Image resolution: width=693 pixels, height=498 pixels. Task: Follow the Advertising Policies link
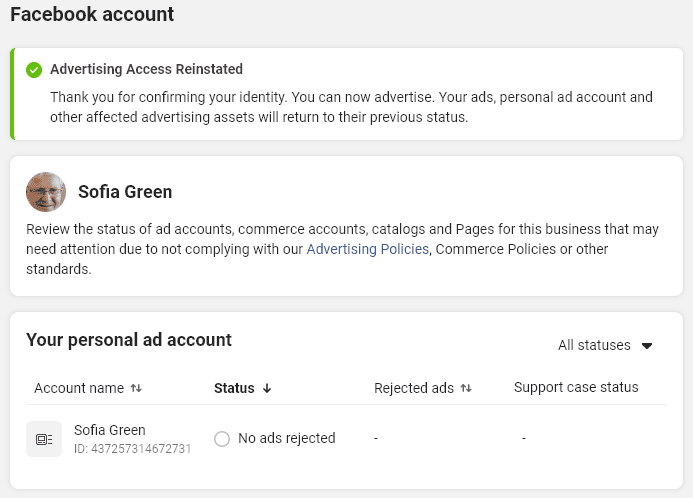(368, 249)
